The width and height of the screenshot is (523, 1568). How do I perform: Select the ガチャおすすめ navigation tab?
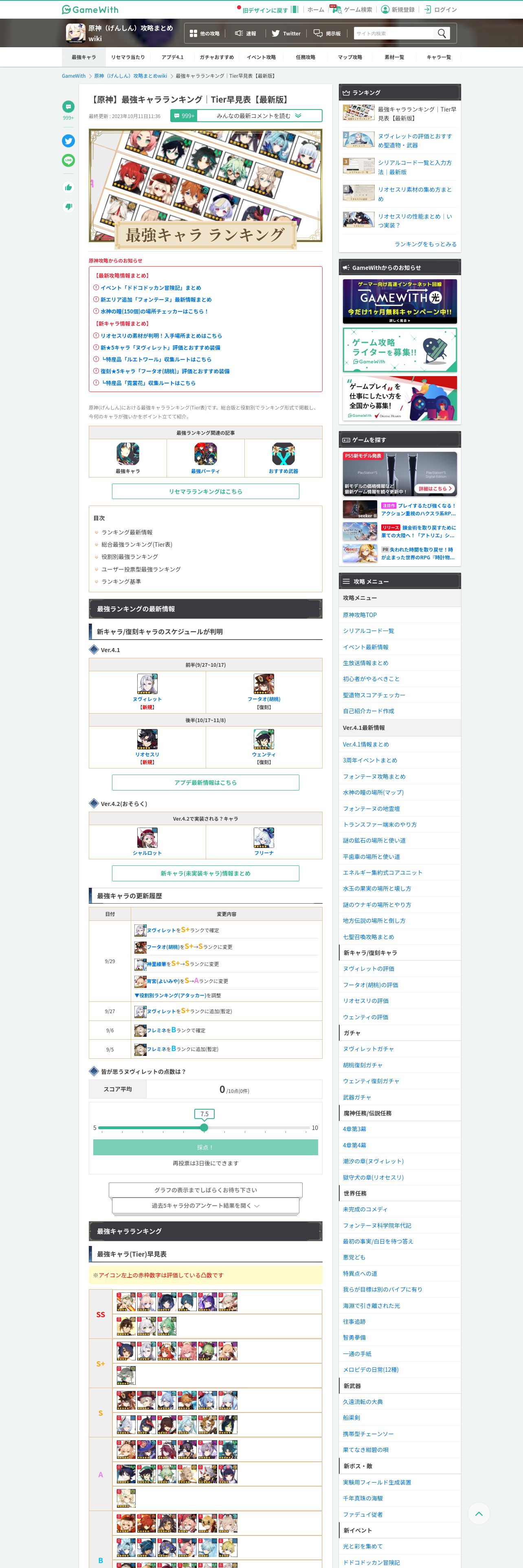pyautogui.click(x=217, y=57)
